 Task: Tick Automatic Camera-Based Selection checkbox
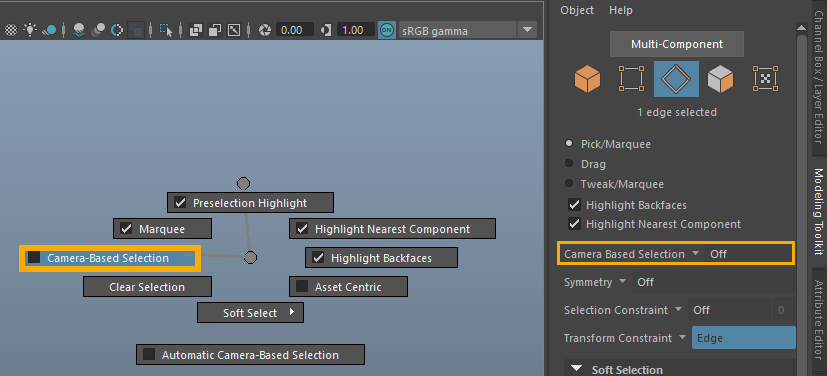[149, 354]
